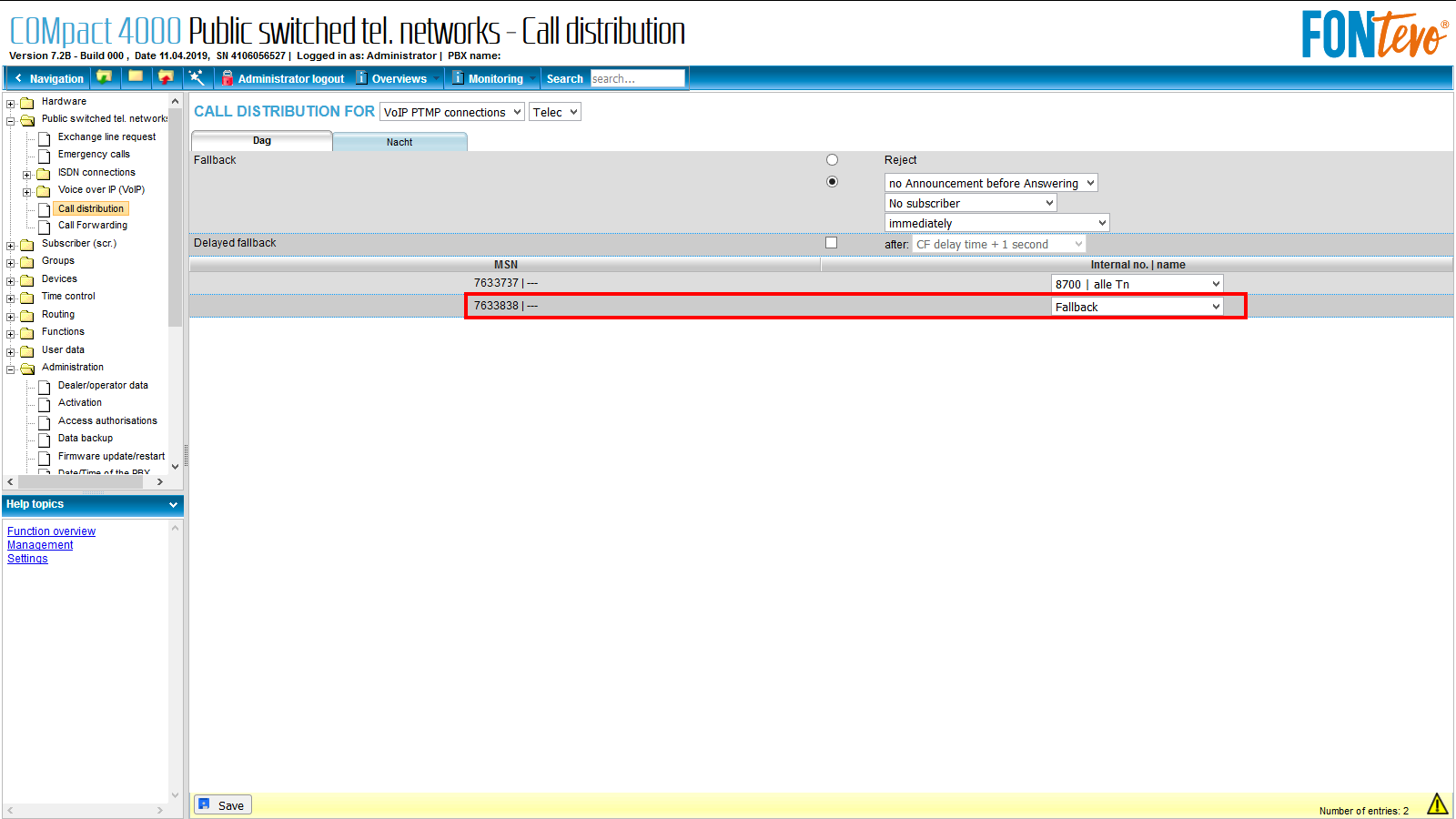This screenshot has width=1456, height=819.
Task: Open the 8700 | alle Tn dropdown
Action: tap(1137, 284)
